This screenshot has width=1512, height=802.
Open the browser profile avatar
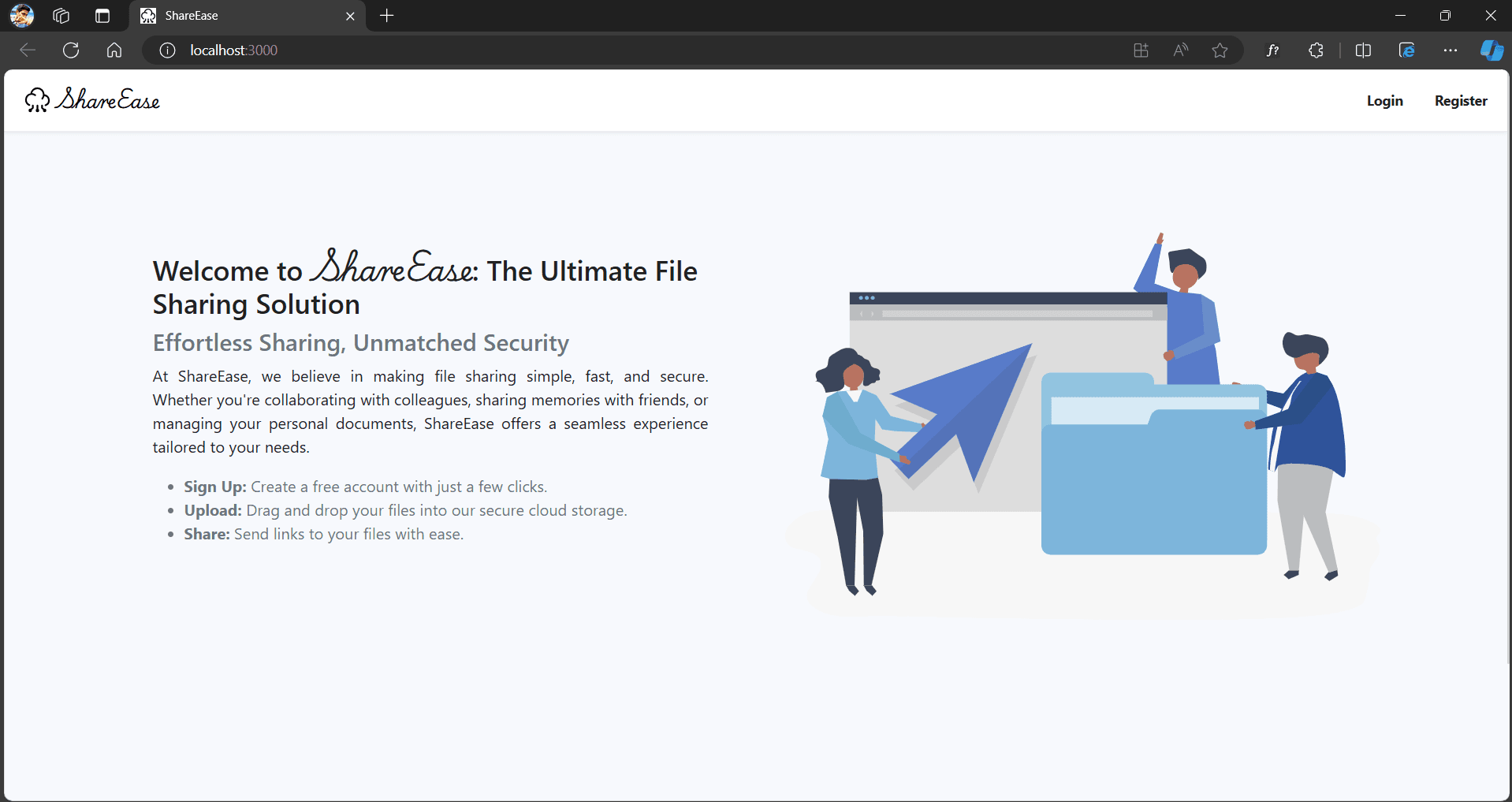pyautogui.click(x=22, y=16)
